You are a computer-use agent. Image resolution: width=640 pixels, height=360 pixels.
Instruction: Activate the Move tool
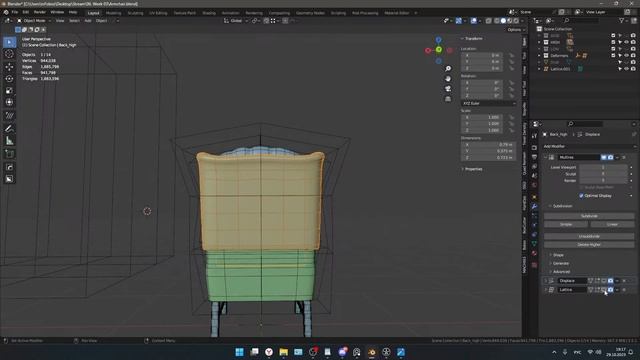coord(9,67)
